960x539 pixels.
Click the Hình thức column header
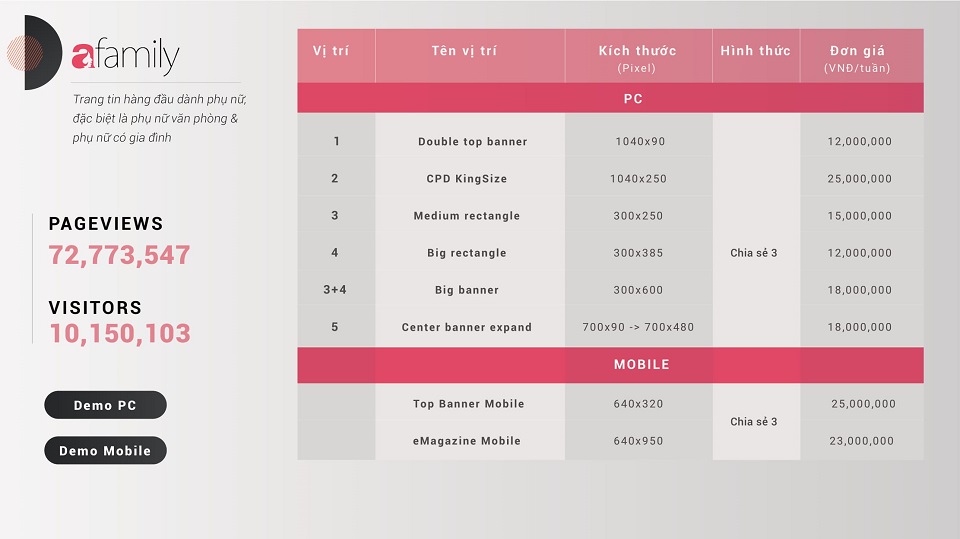click(x=755, y=51)
